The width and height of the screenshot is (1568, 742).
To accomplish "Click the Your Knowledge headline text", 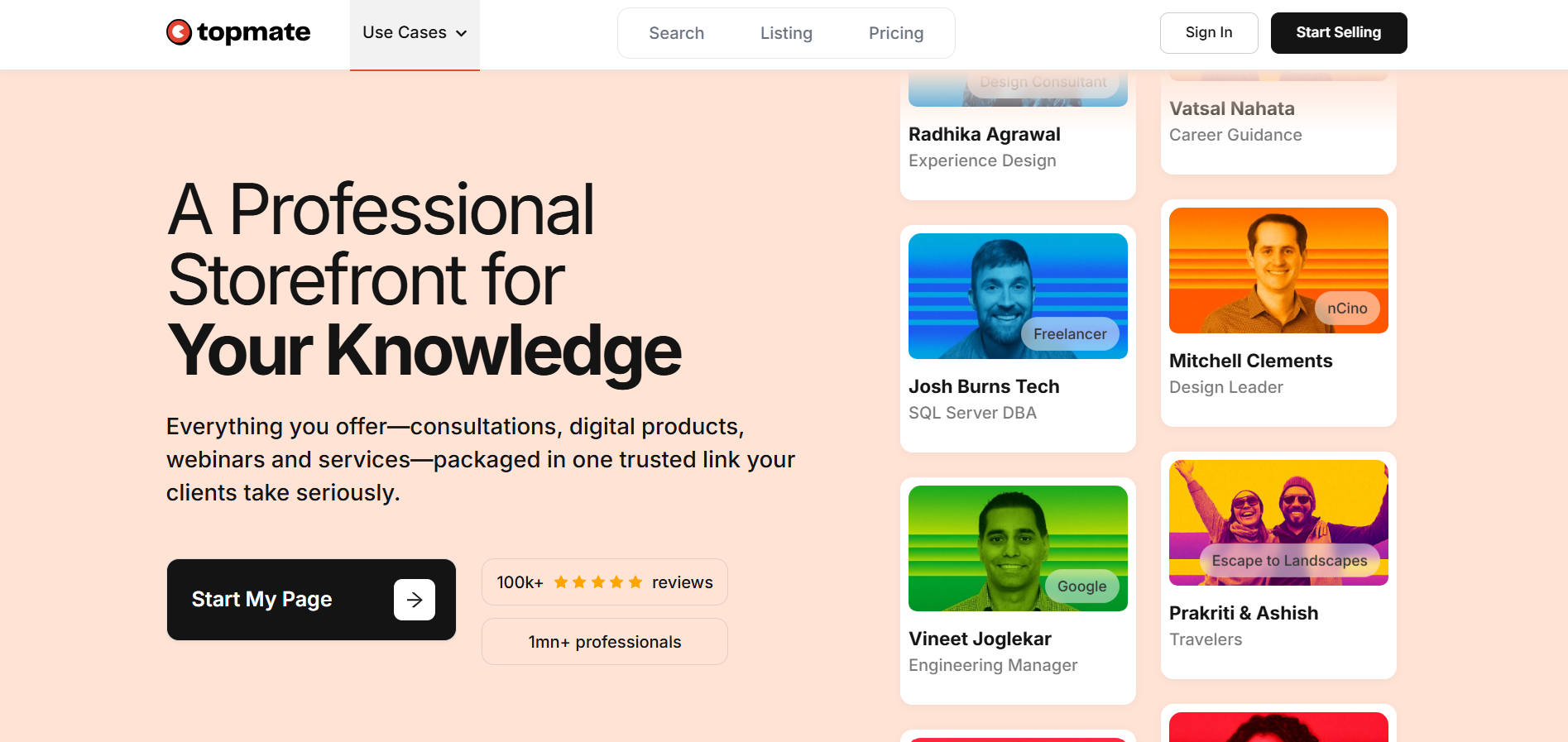I will click(x=424, y=351).
